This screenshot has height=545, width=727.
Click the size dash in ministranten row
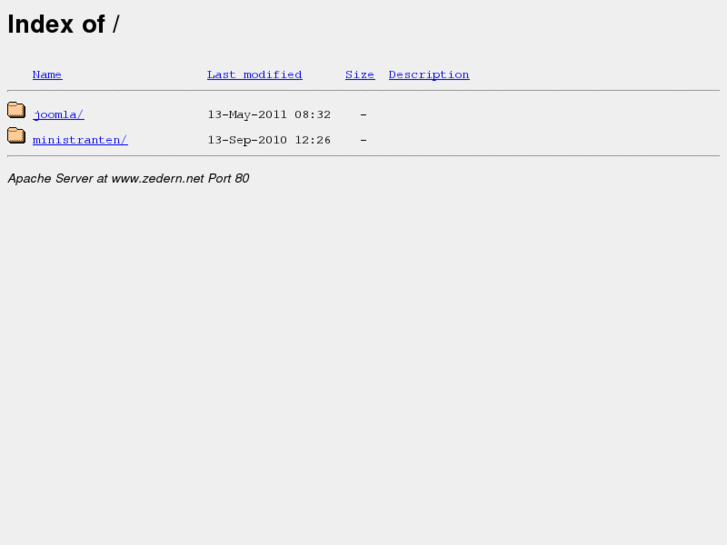[x=364, y=140]
